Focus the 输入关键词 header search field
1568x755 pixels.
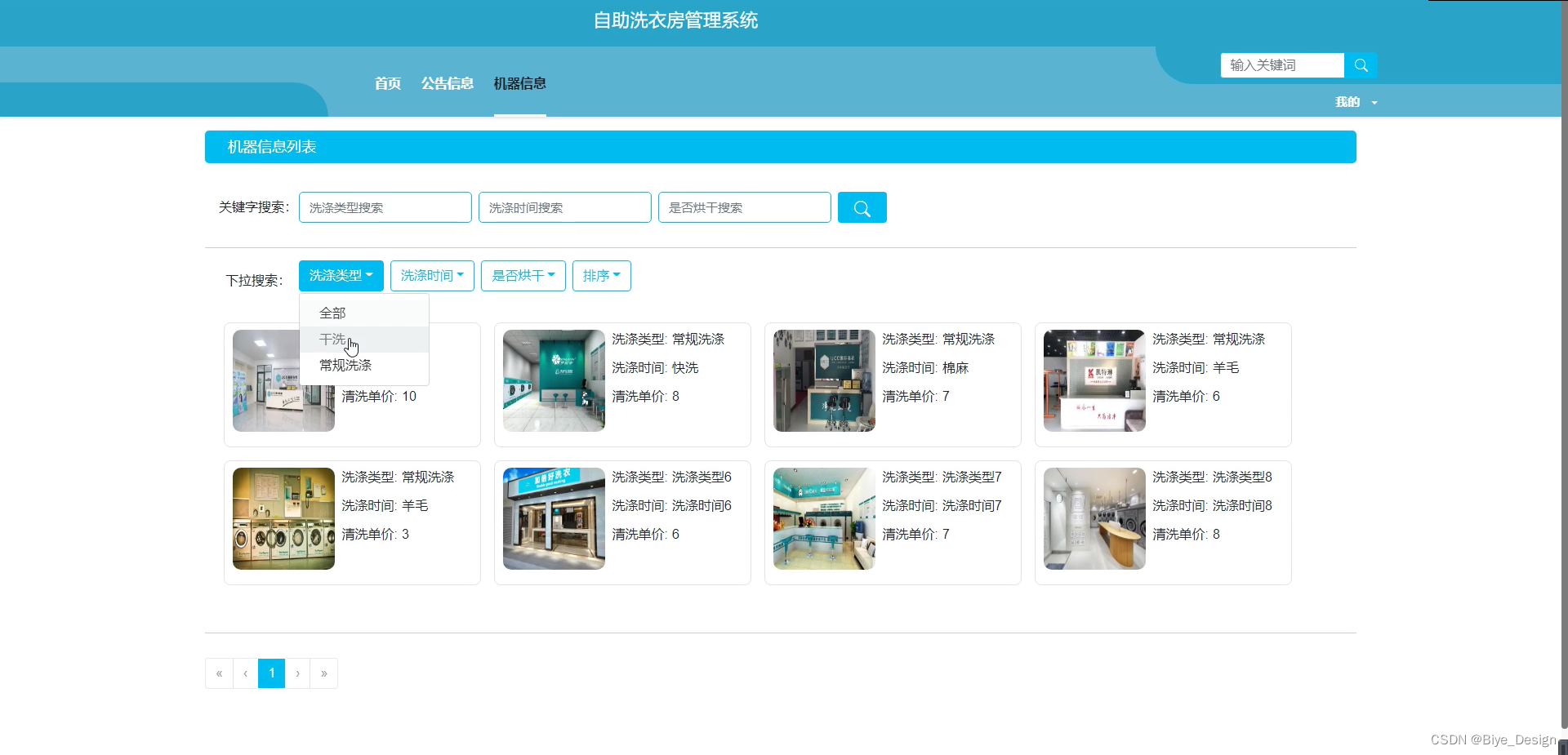[1282, 65]
